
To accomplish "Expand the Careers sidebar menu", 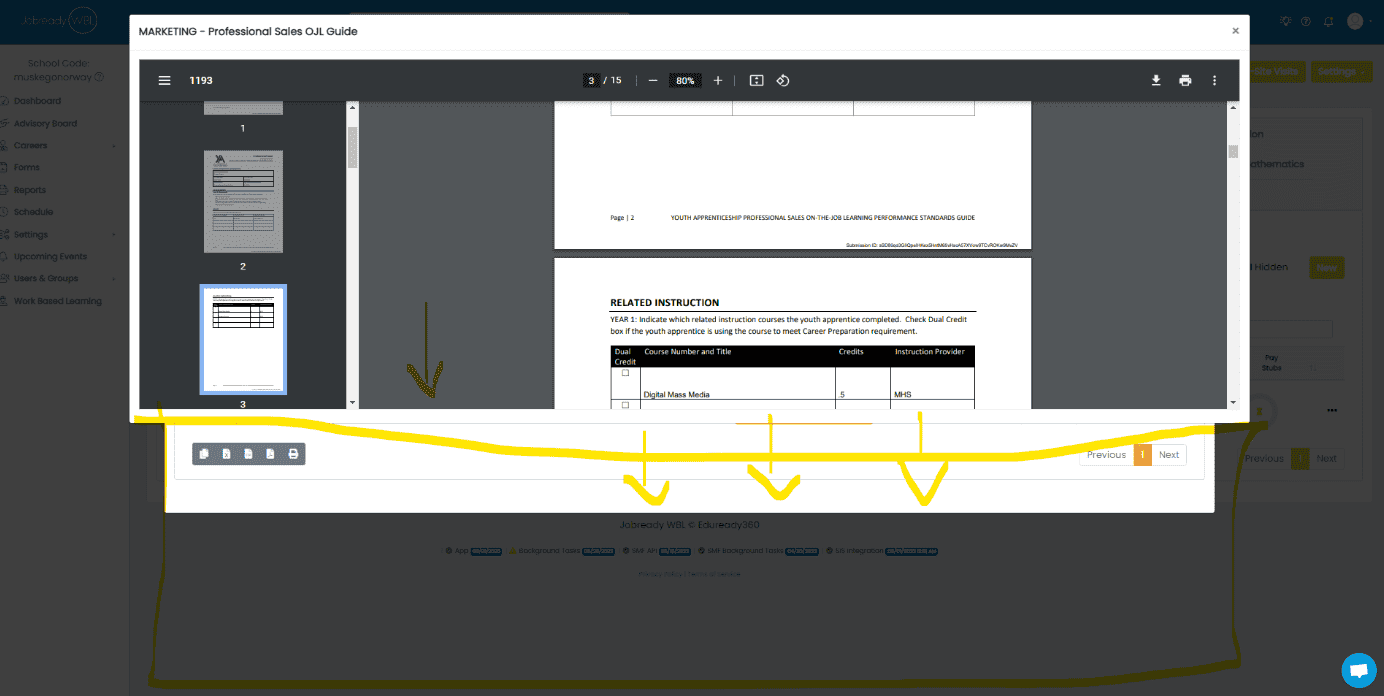I will tap(58, 146).
